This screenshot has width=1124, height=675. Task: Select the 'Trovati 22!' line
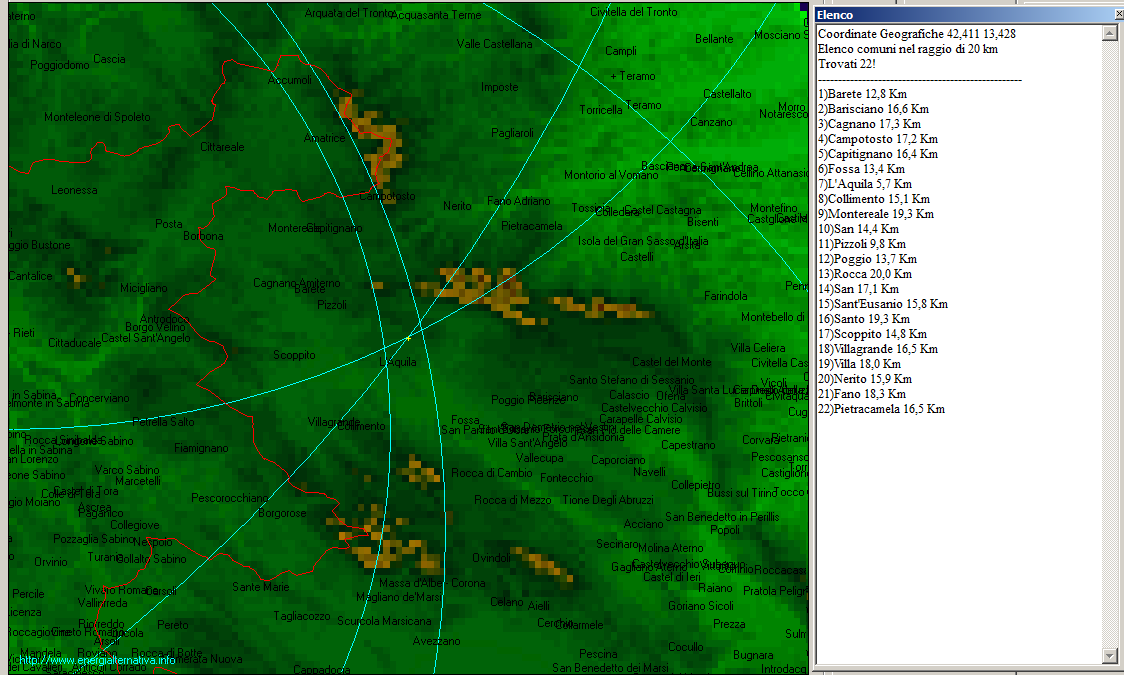pyautogui.click(x=847, y=64)
